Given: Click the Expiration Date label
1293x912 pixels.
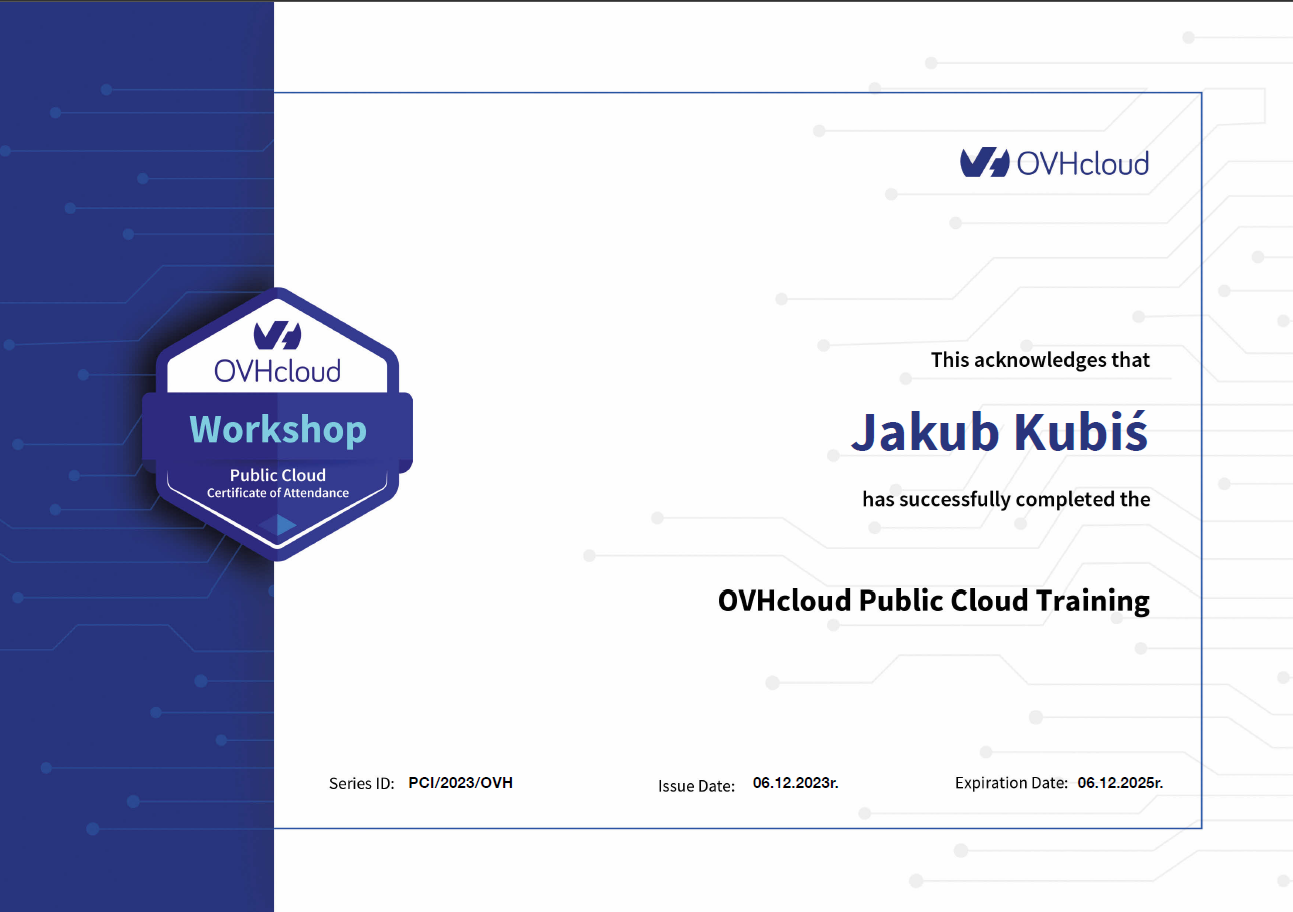Looking at the screenshot, I should (1012, 783).
